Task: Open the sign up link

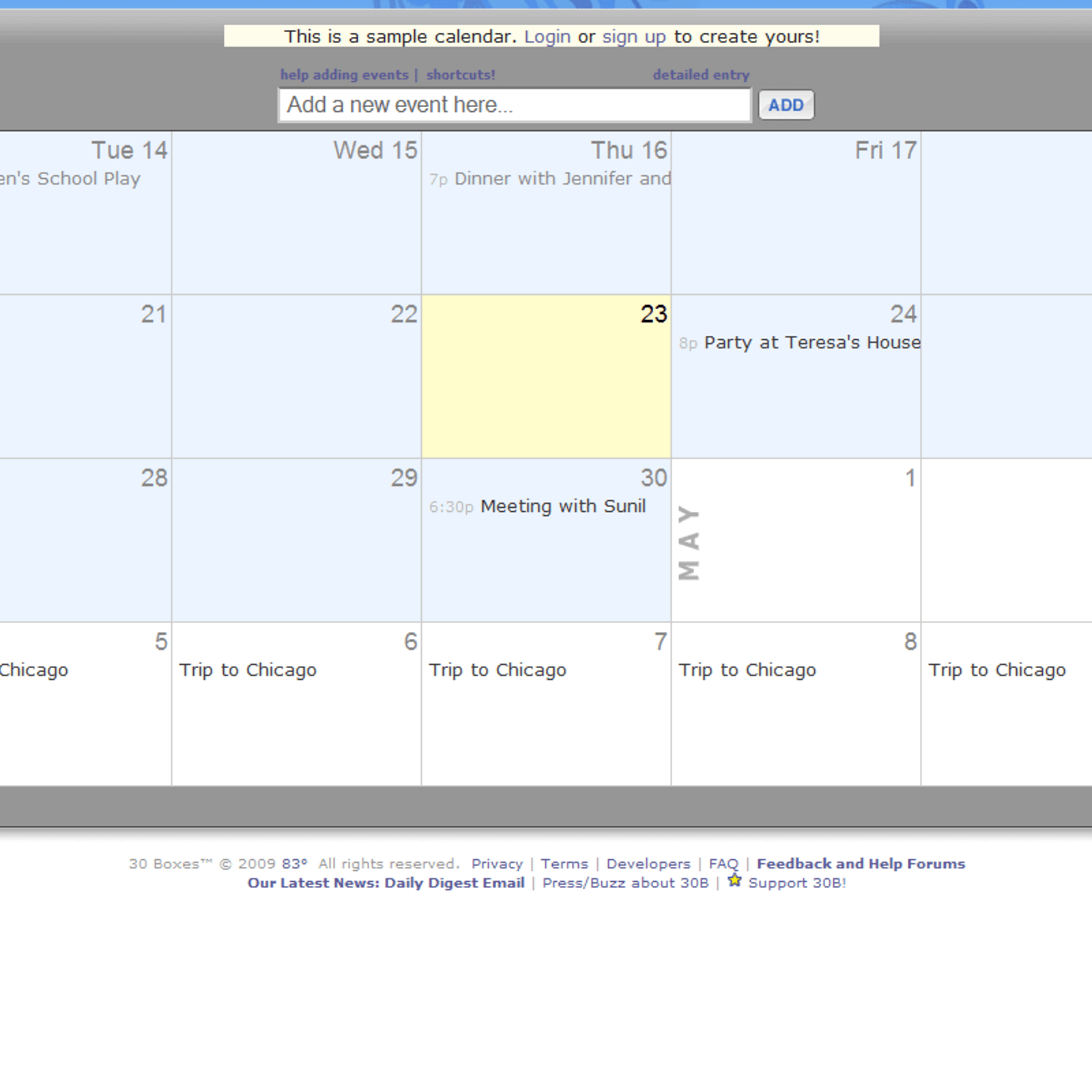Action: click(x=633, y=37)
